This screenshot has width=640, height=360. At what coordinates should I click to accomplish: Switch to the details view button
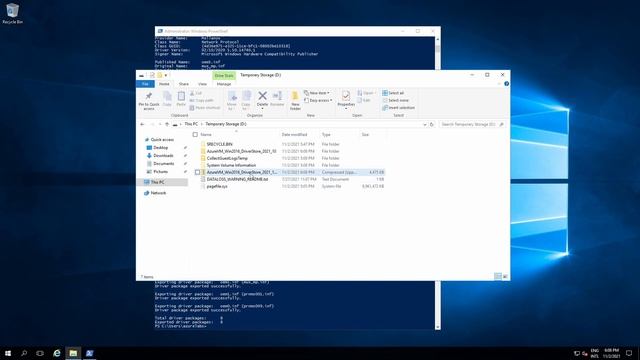click(x=498, y=277)
